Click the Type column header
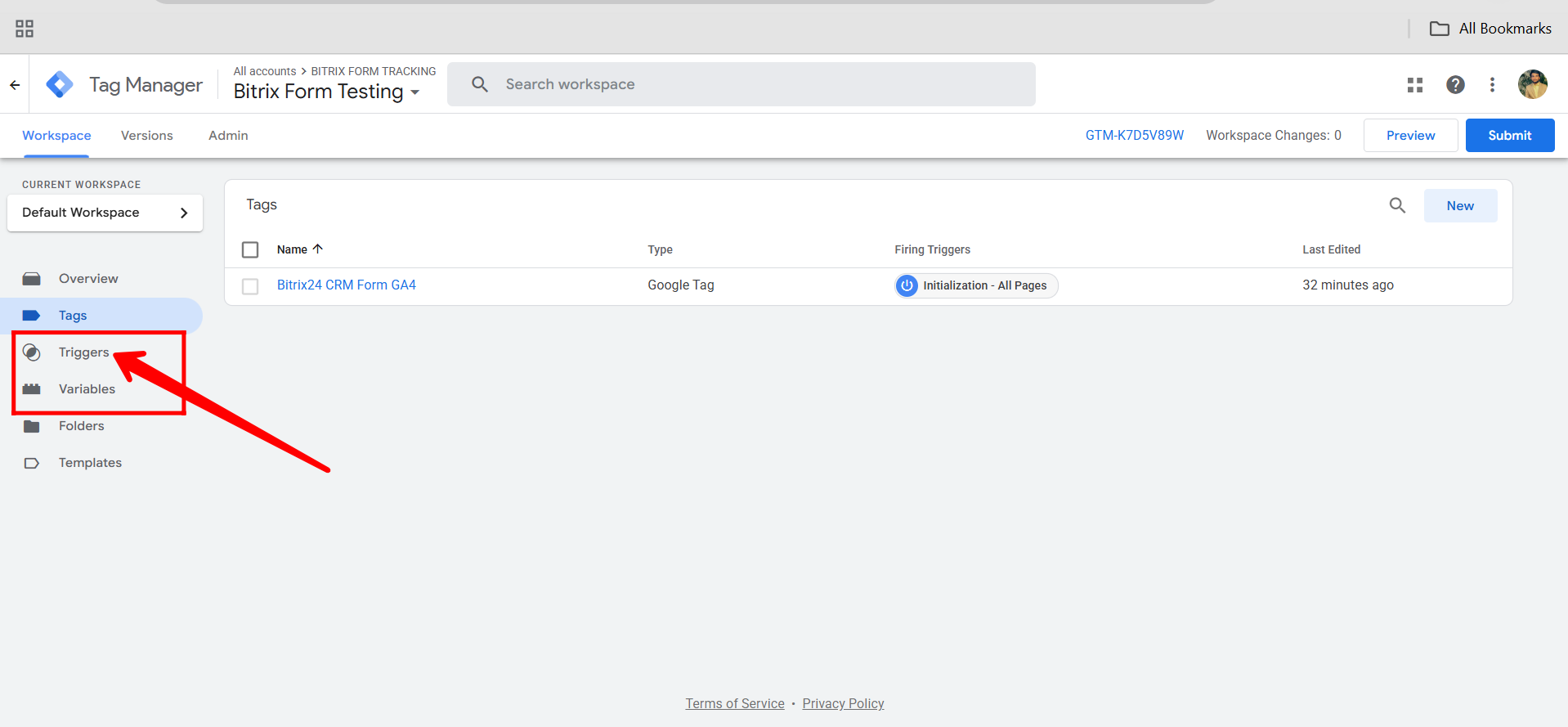The image size is (1568, 727). click(x=660, y=249)
